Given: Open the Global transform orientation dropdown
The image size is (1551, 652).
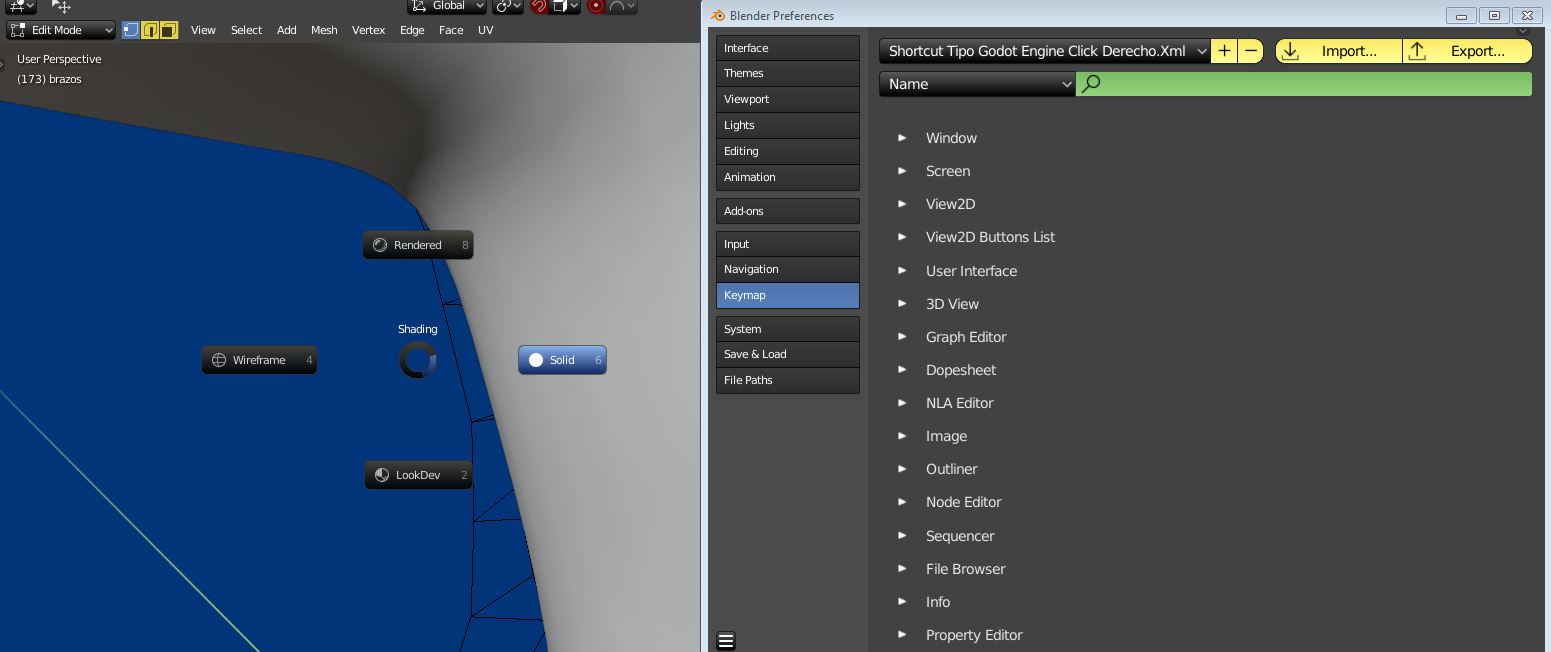Looking at the screenshot, I should click(449, 6).
